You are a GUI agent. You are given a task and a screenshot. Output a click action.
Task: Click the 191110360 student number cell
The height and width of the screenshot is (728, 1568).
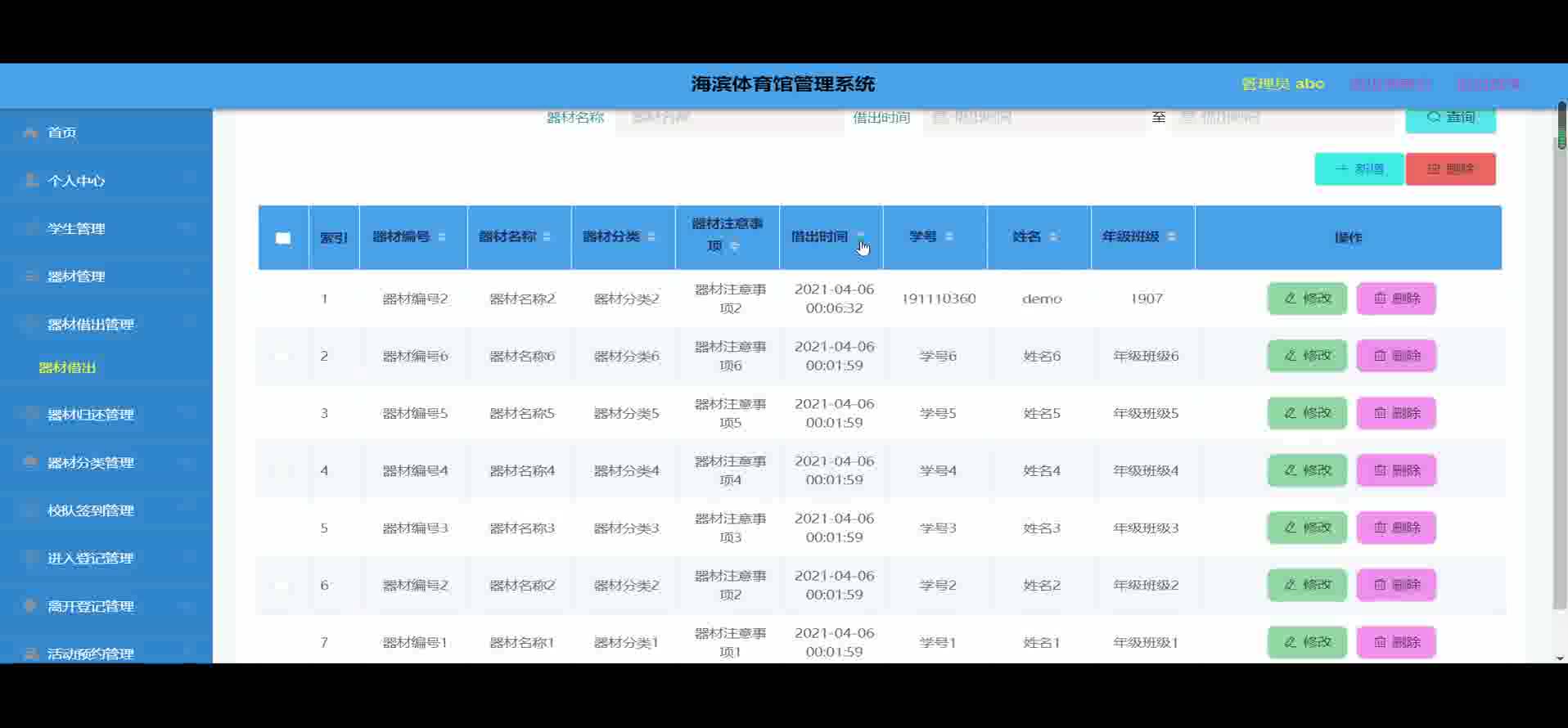point(939,299)
